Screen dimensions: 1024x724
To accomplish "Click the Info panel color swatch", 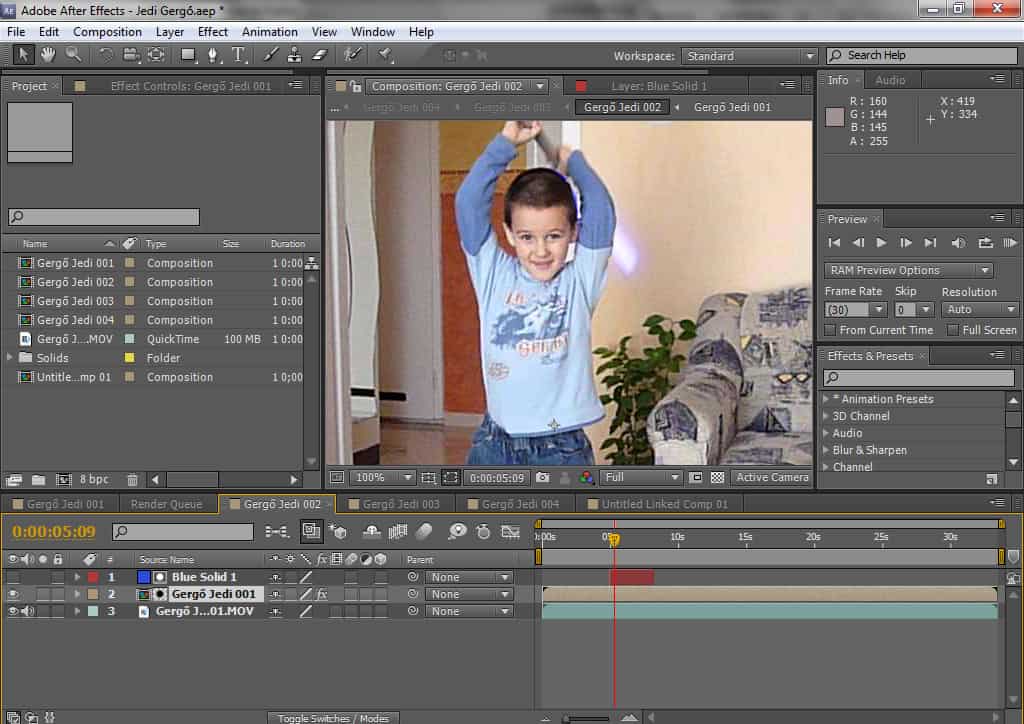I will point(835,117).
